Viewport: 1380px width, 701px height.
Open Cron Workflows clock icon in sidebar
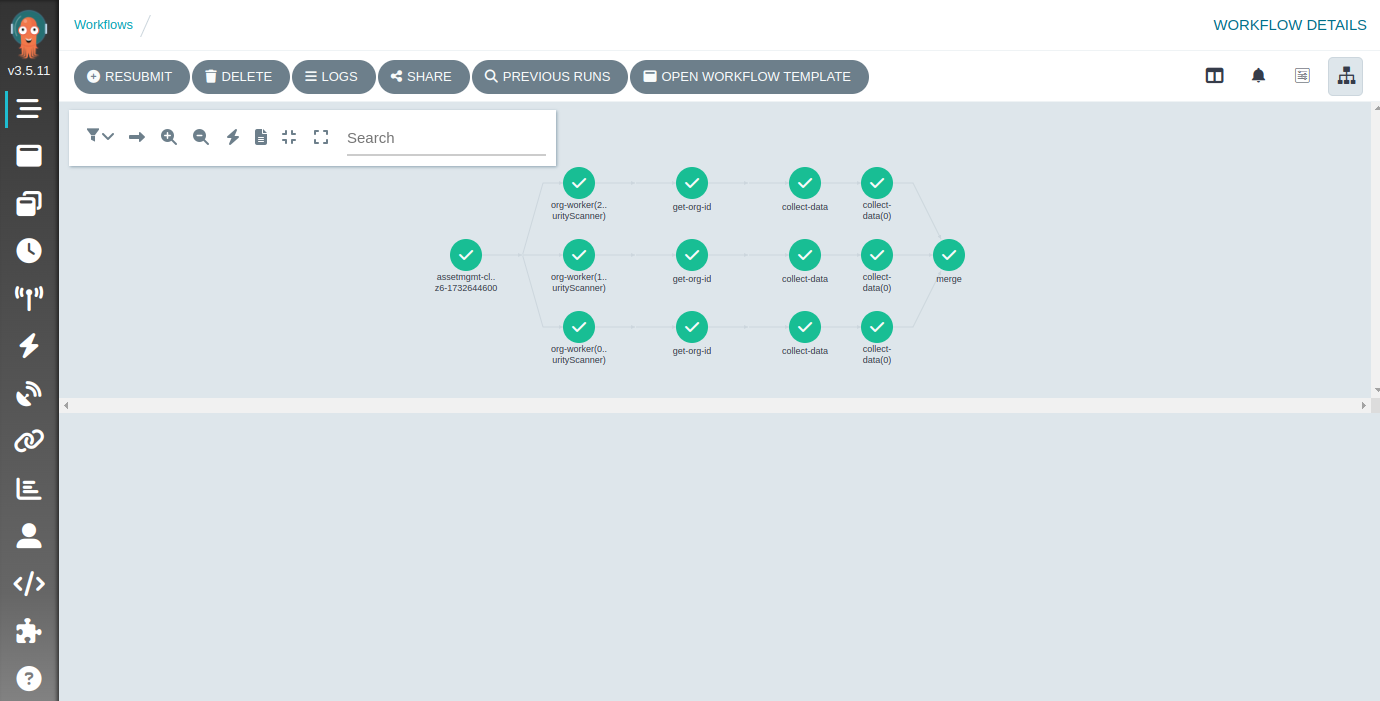point(29,250)
